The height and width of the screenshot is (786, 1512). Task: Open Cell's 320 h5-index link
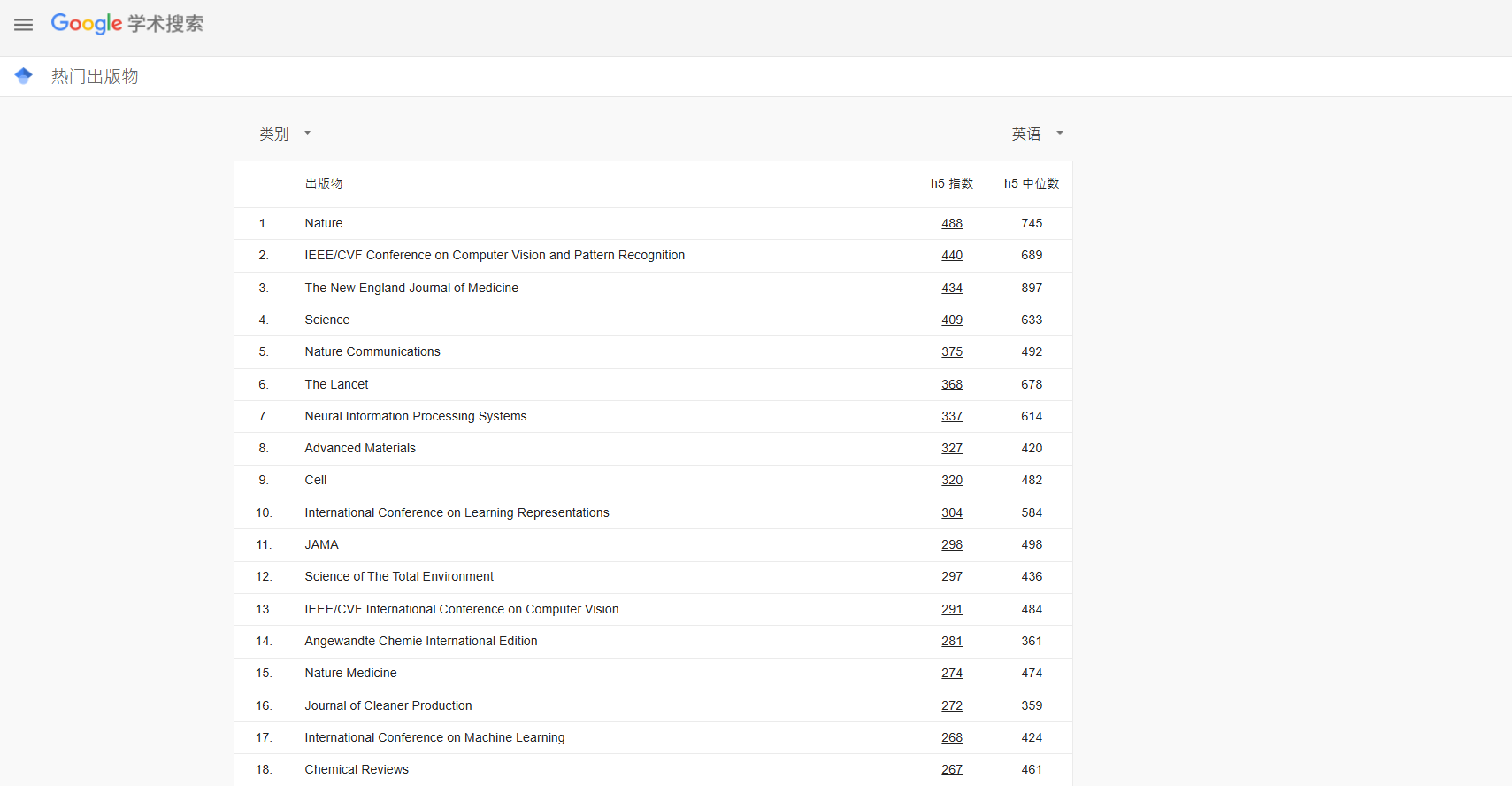tap(952, 480)
